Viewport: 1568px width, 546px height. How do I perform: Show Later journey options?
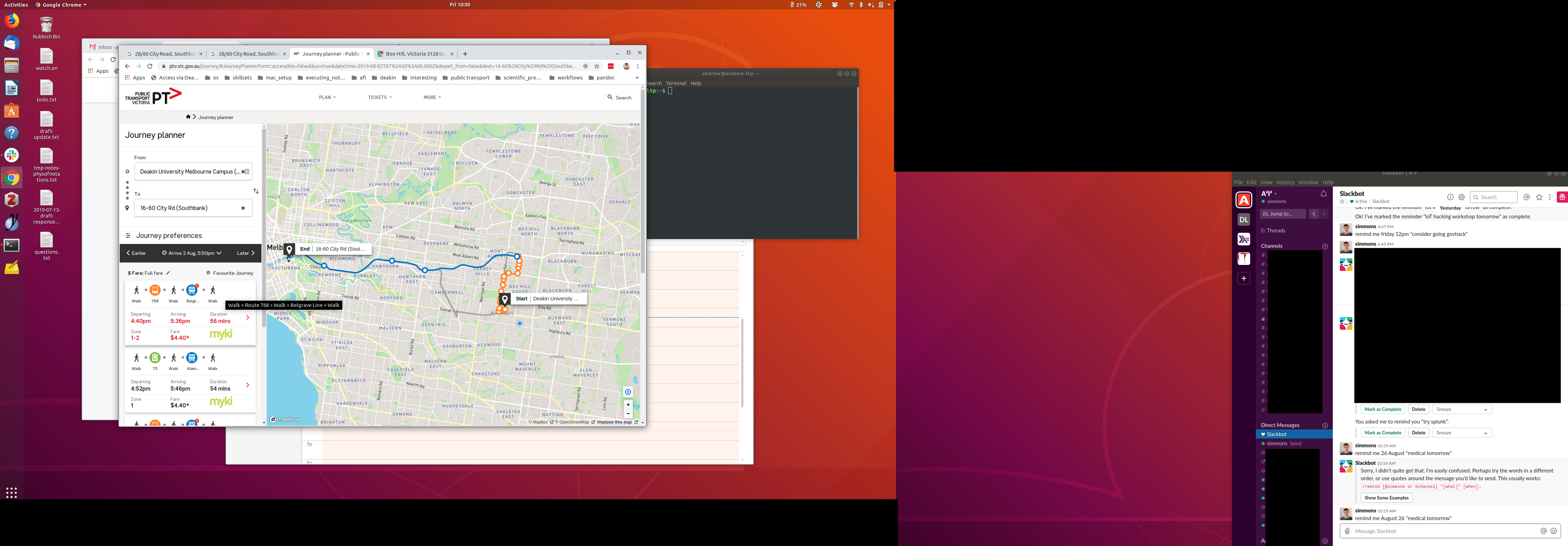point(246,253)
